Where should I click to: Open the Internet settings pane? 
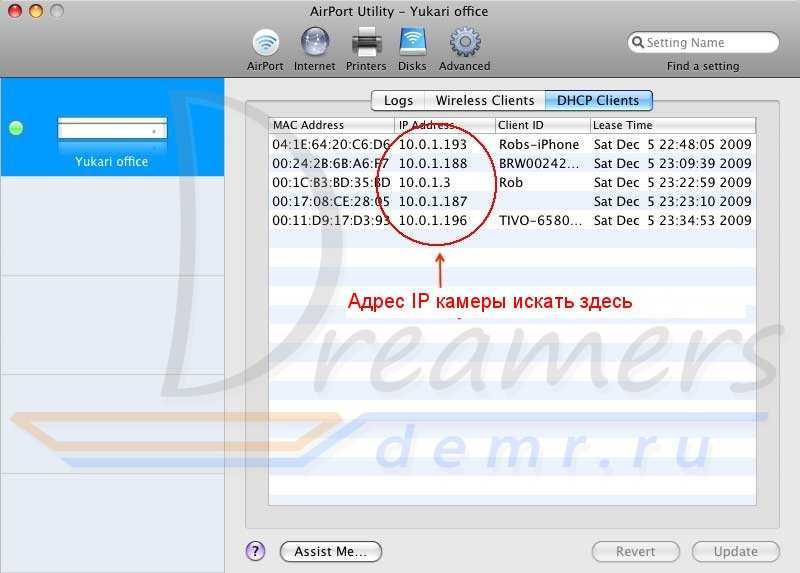click(314, 49)
